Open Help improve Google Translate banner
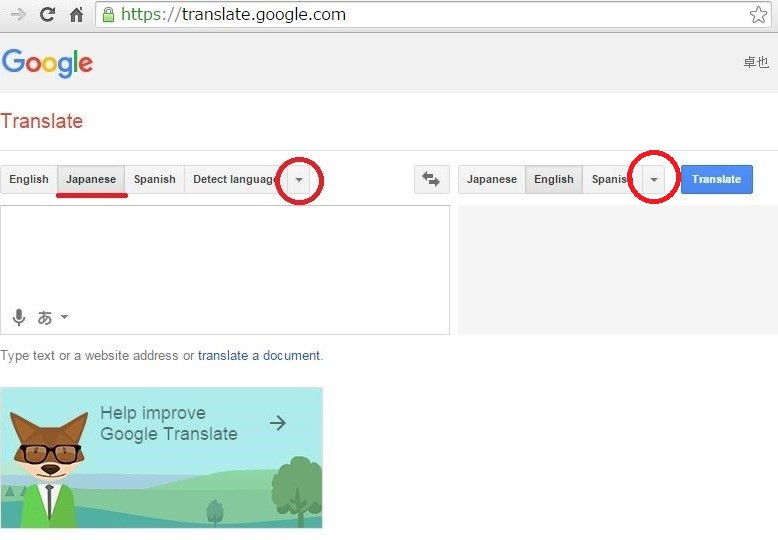The width and height of the screenshot is (778, 540). pos(161,458)
